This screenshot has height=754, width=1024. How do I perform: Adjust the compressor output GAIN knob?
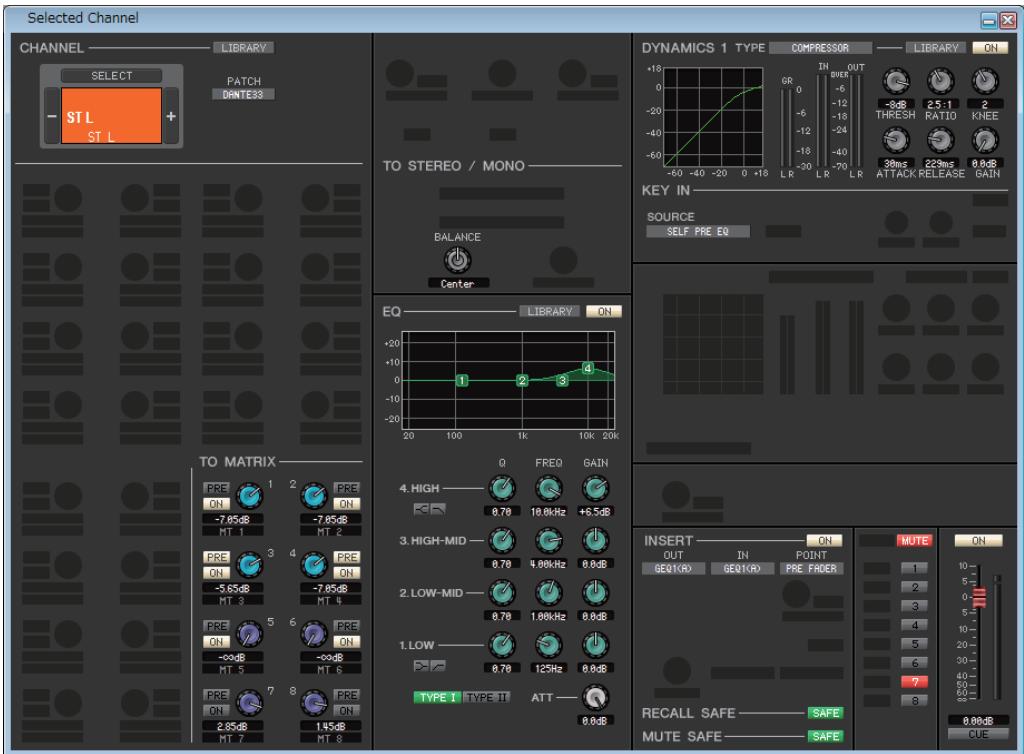[985, 140]
